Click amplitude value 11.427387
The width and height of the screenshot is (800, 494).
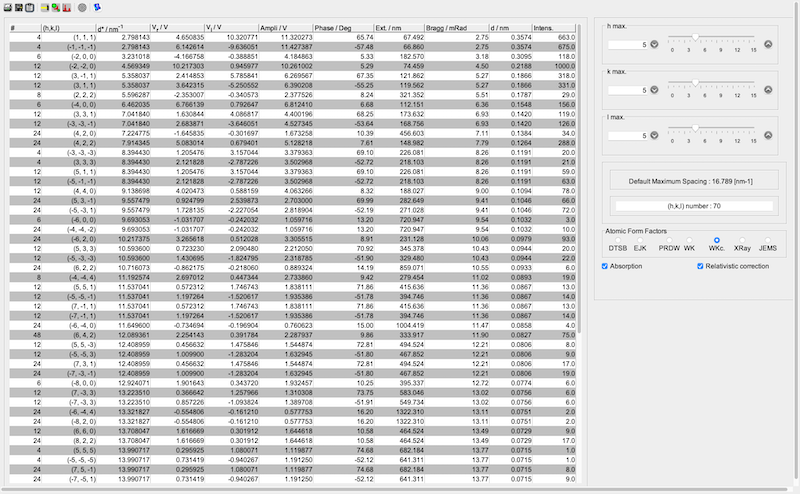(296, 47)
